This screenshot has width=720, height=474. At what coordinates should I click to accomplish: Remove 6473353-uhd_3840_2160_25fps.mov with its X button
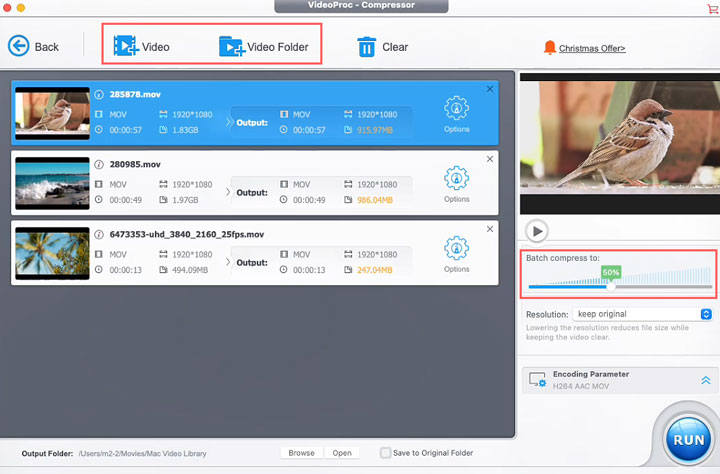coord(490,229)
